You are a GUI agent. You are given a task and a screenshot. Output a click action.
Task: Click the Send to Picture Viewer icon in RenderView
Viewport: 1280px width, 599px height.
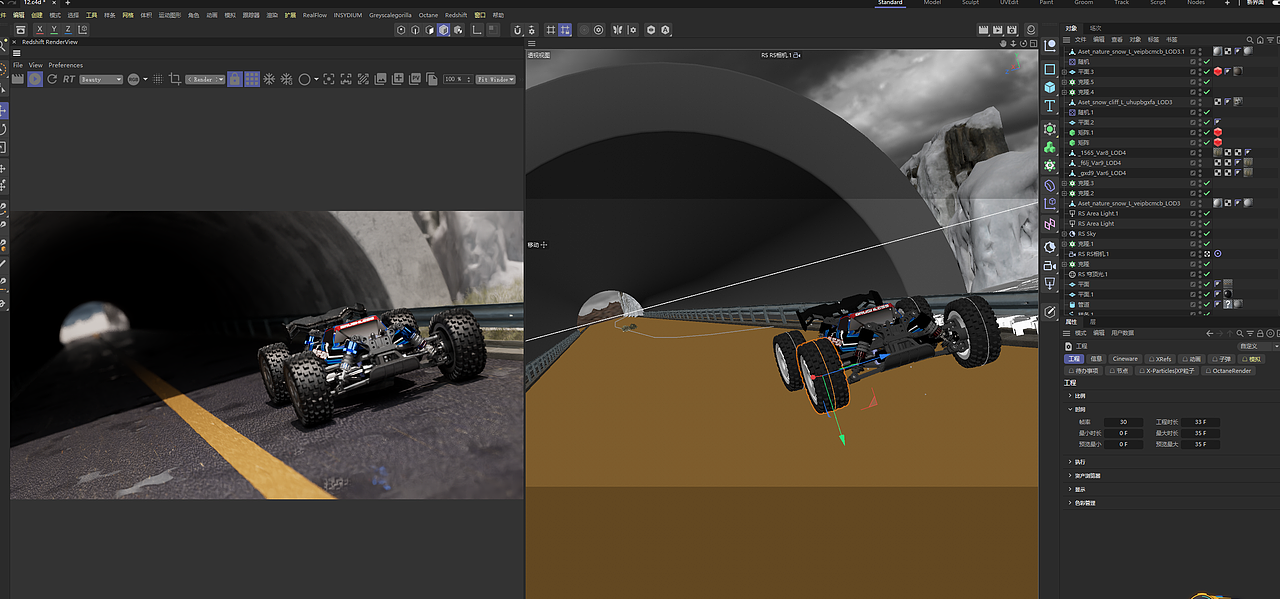click(x=415, y=79)
